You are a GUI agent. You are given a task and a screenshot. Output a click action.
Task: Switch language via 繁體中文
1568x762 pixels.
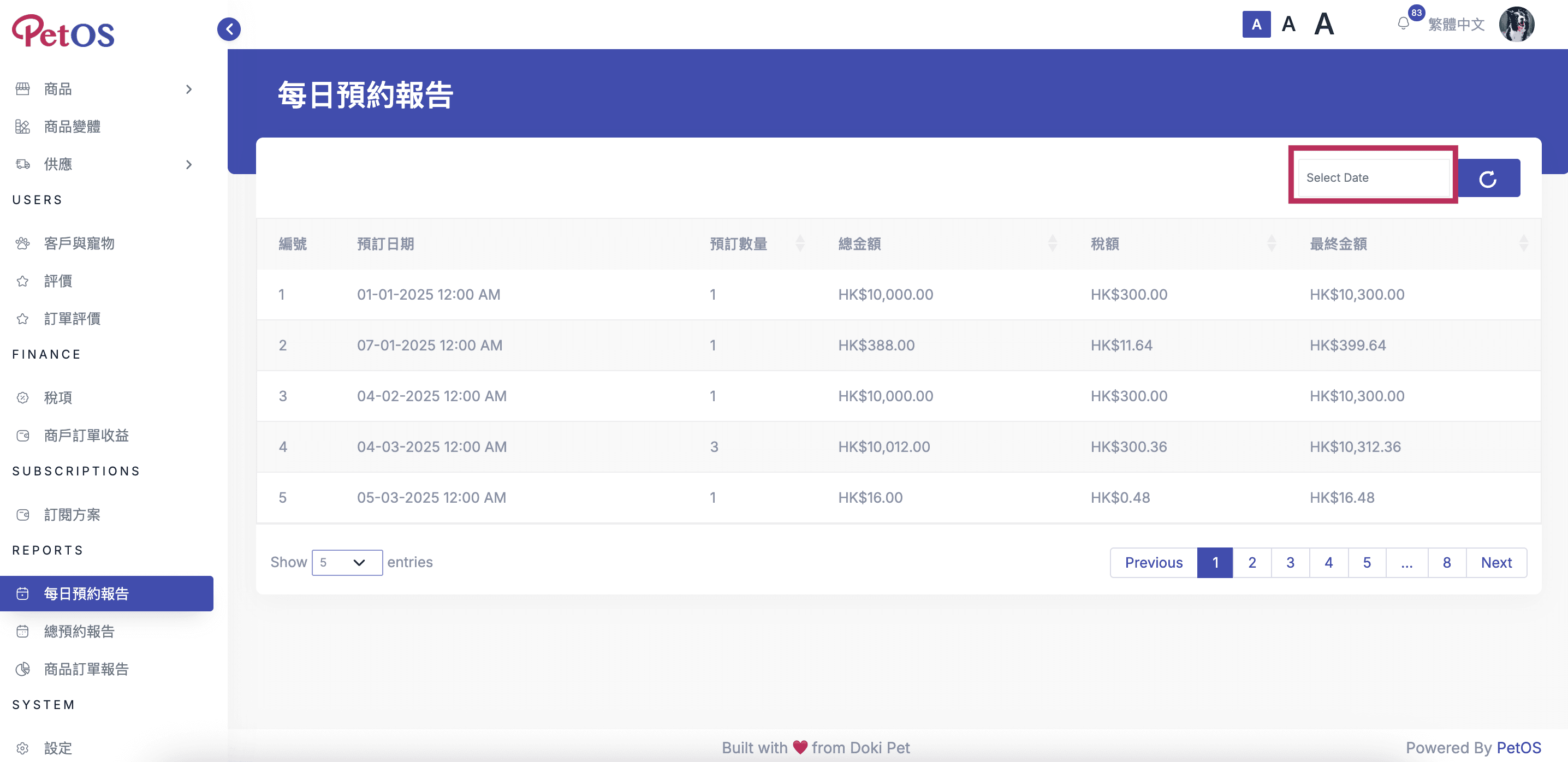(x=1456, y=25)
